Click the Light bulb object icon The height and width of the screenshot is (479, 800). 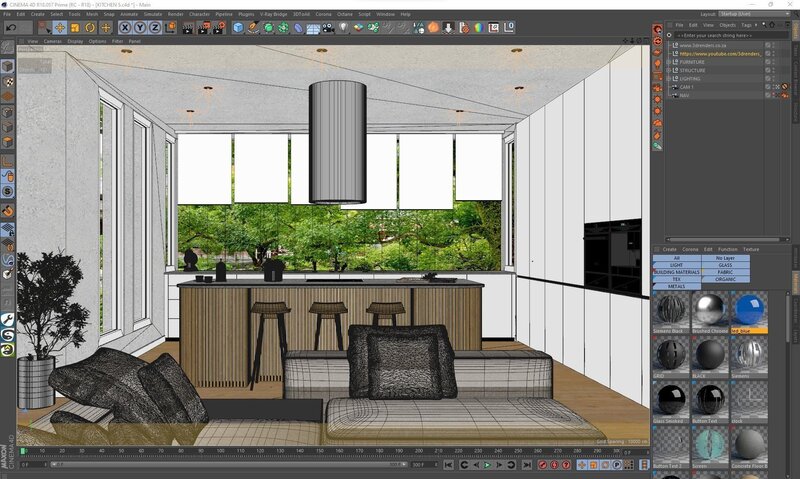pyautogui.click(x=343, y=27)
